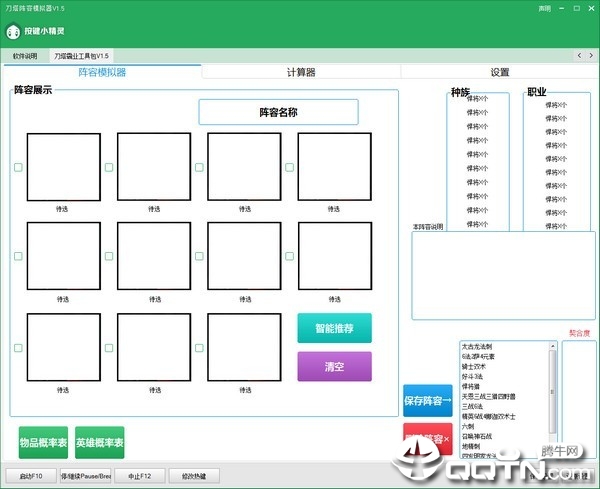
Task: Open the 英雄概率表 table
Action: (99, 443)
